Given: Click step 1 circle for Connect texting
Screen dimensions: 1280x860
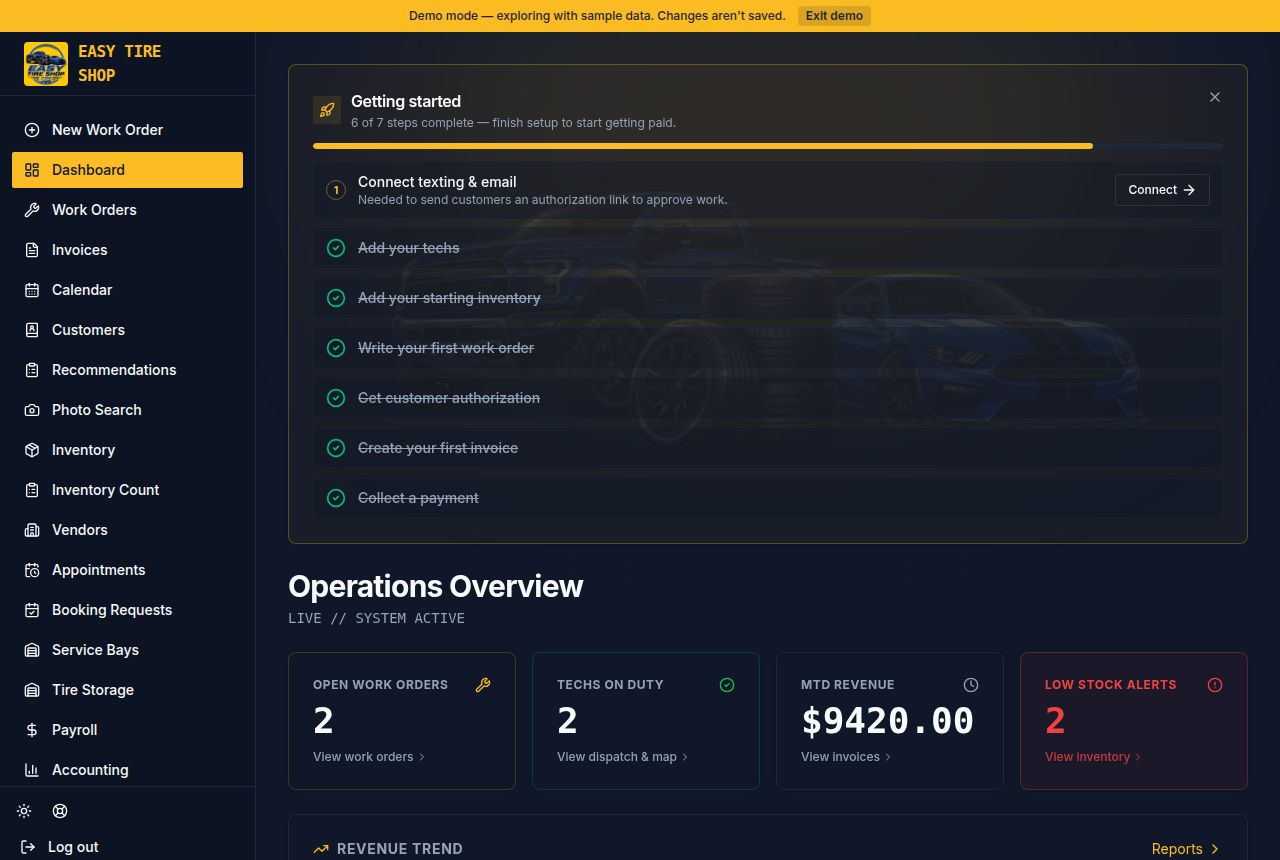Looking at the screenshot, I should [336, 190].
